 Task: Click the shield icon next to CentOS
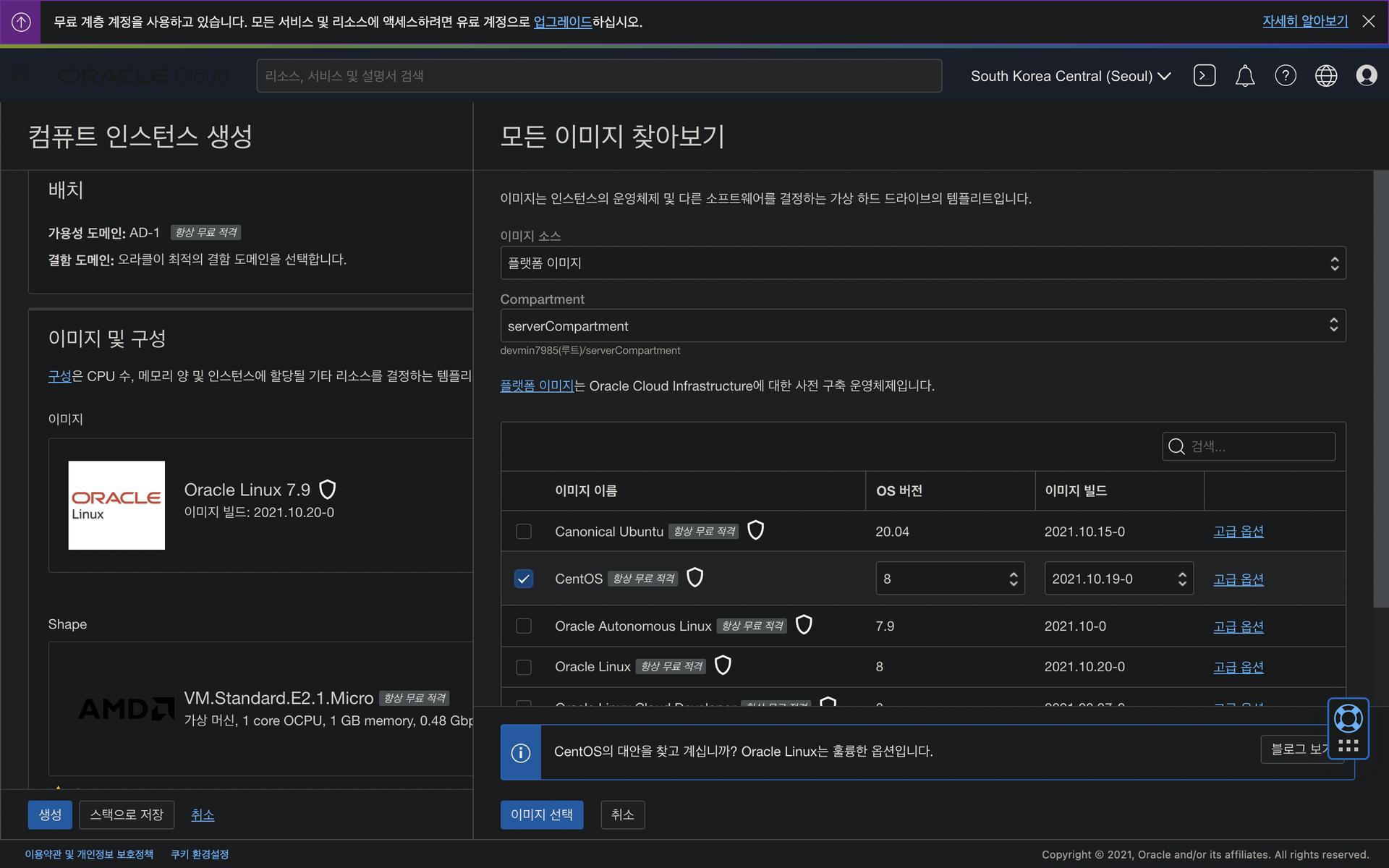(694, 577)
